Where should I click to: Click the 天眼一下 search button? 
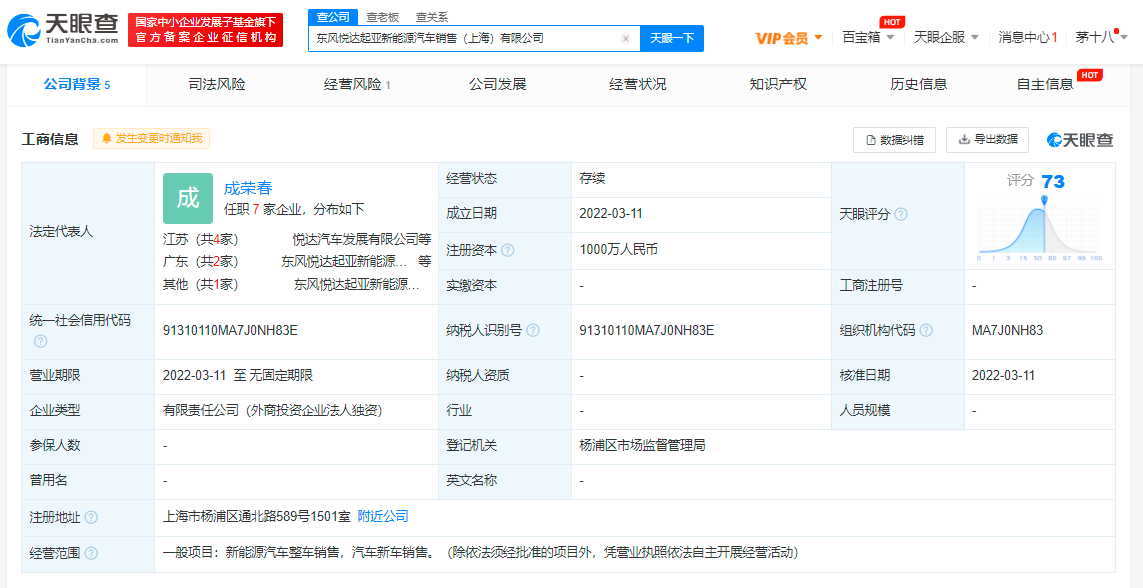point(674,37)
